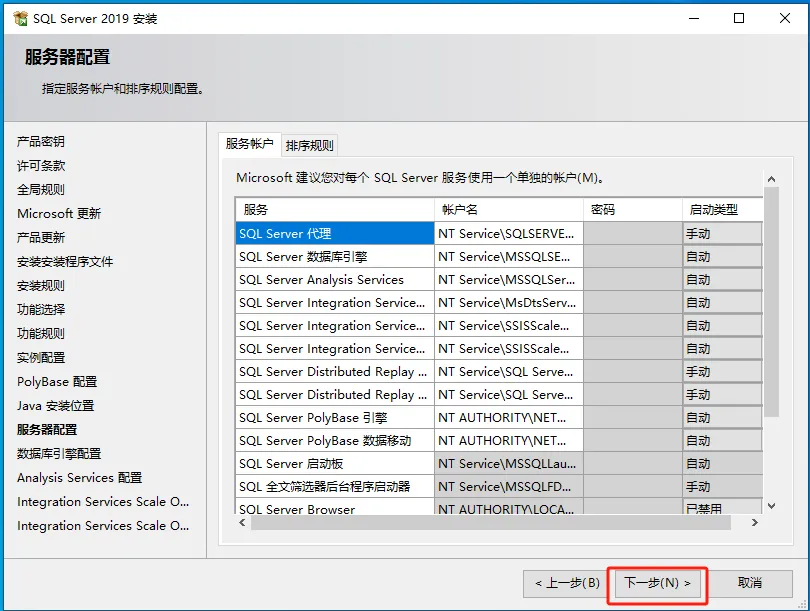Open startup type for the MsDtsServ account row

723,303
